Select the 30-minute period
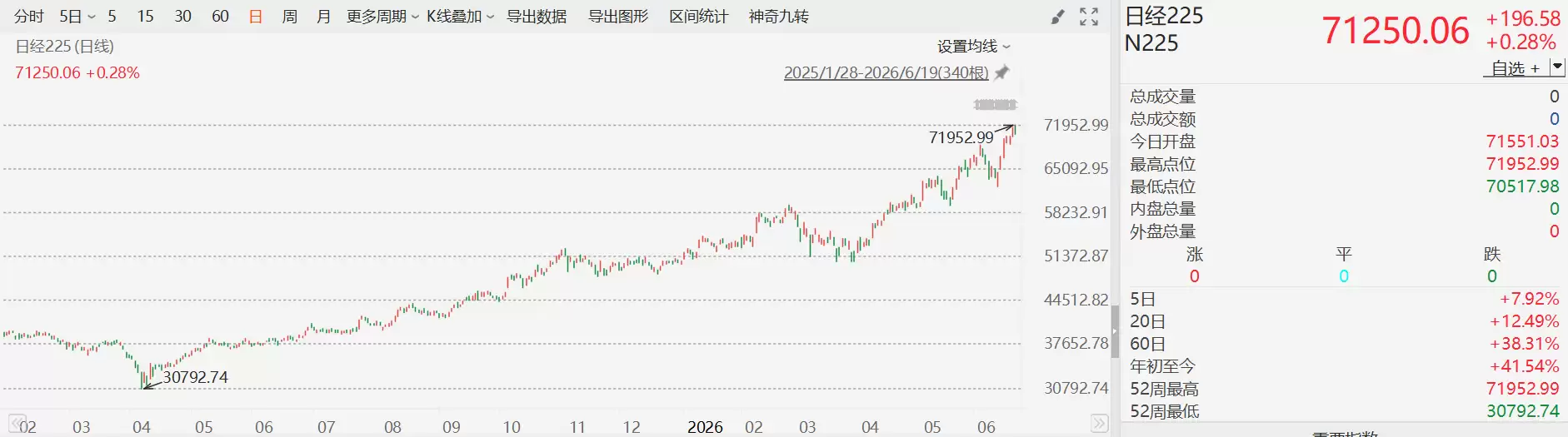The width and height of the screenshot is (1568, 437). click(x=183, y=17)
